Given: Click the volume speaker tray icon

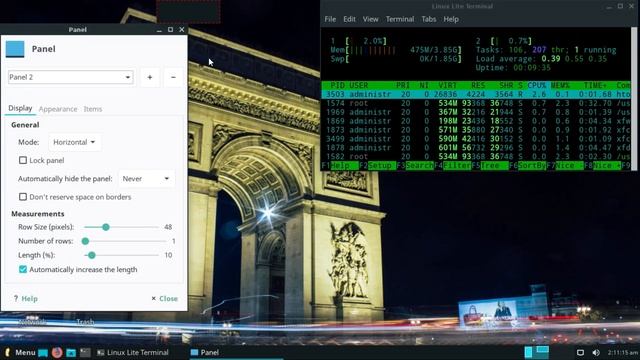Looking at the screenshot, I should [x=596, y=352].
